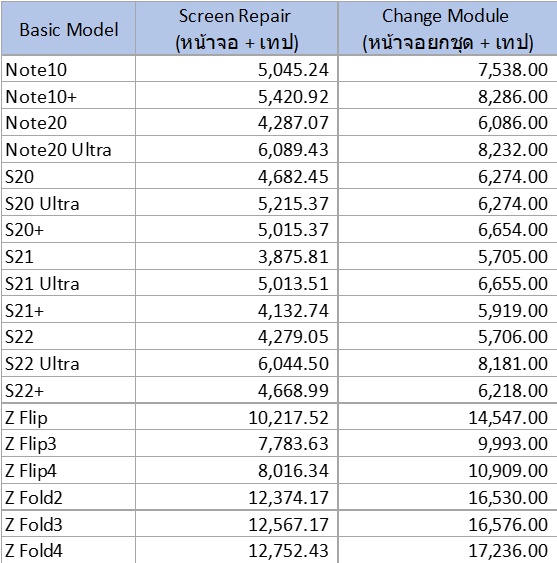
Task: Click the Z Flip4 model cell
Action: click(x=69, y=470)
